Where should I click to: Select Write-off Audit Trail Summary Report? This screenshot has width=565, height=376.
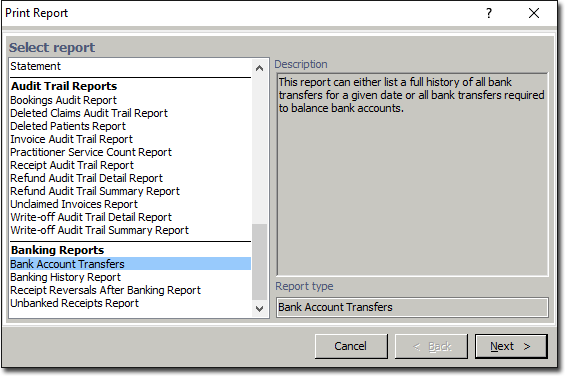[130, 230]
